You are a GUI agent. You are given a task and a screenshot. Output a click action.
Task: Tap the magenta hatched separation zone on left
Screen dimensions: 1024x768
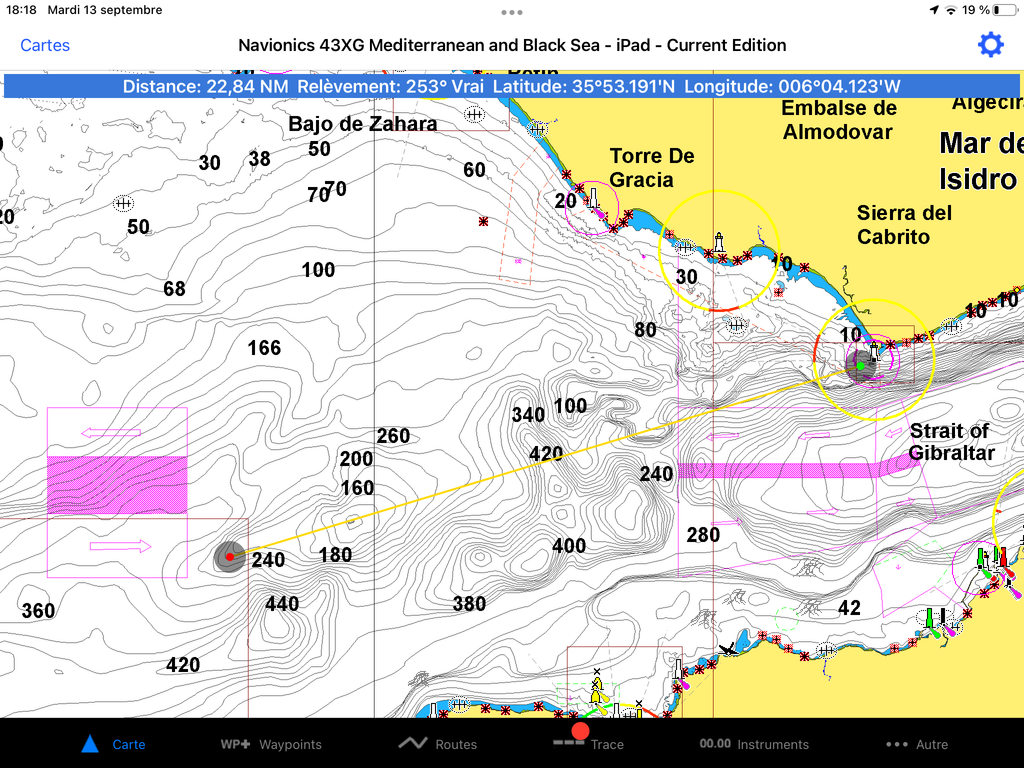coord(118,485)
